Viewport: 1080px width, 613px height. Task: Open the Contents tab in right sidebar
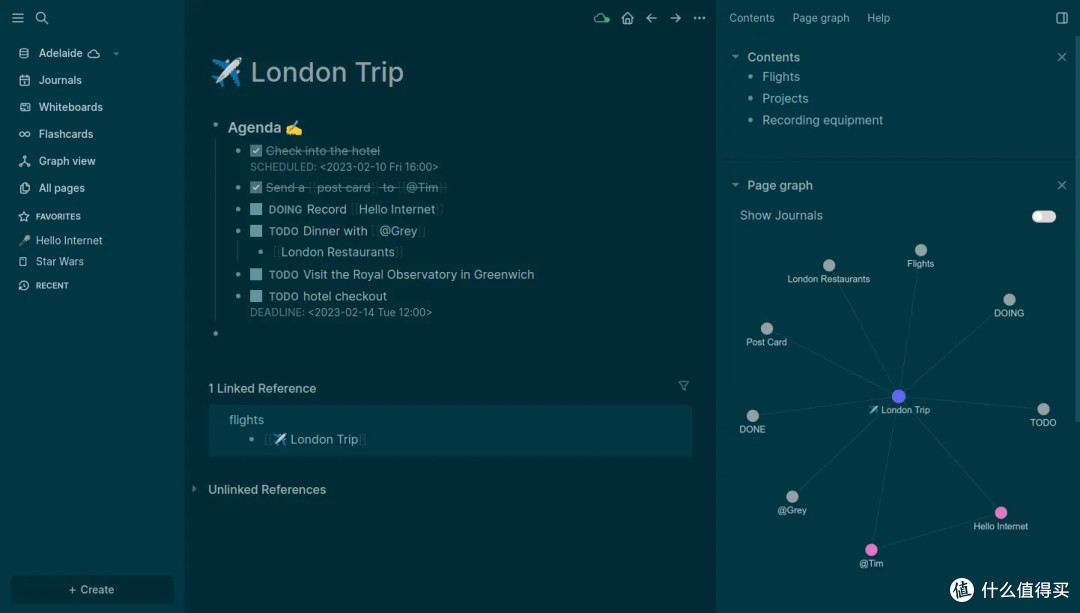coord(751,18)
